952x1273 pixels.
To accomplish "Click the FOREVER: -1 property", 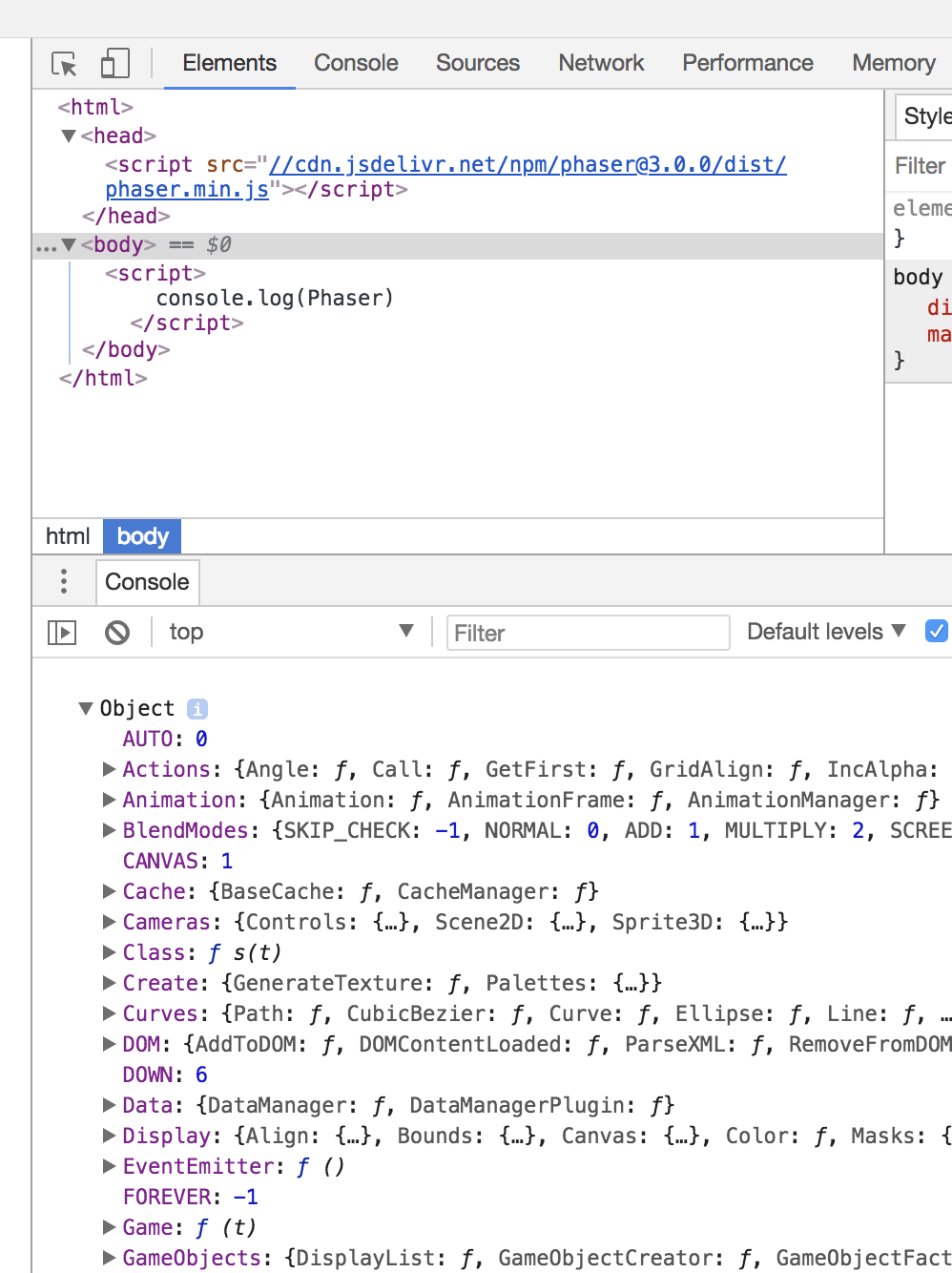I will 190,1197.
